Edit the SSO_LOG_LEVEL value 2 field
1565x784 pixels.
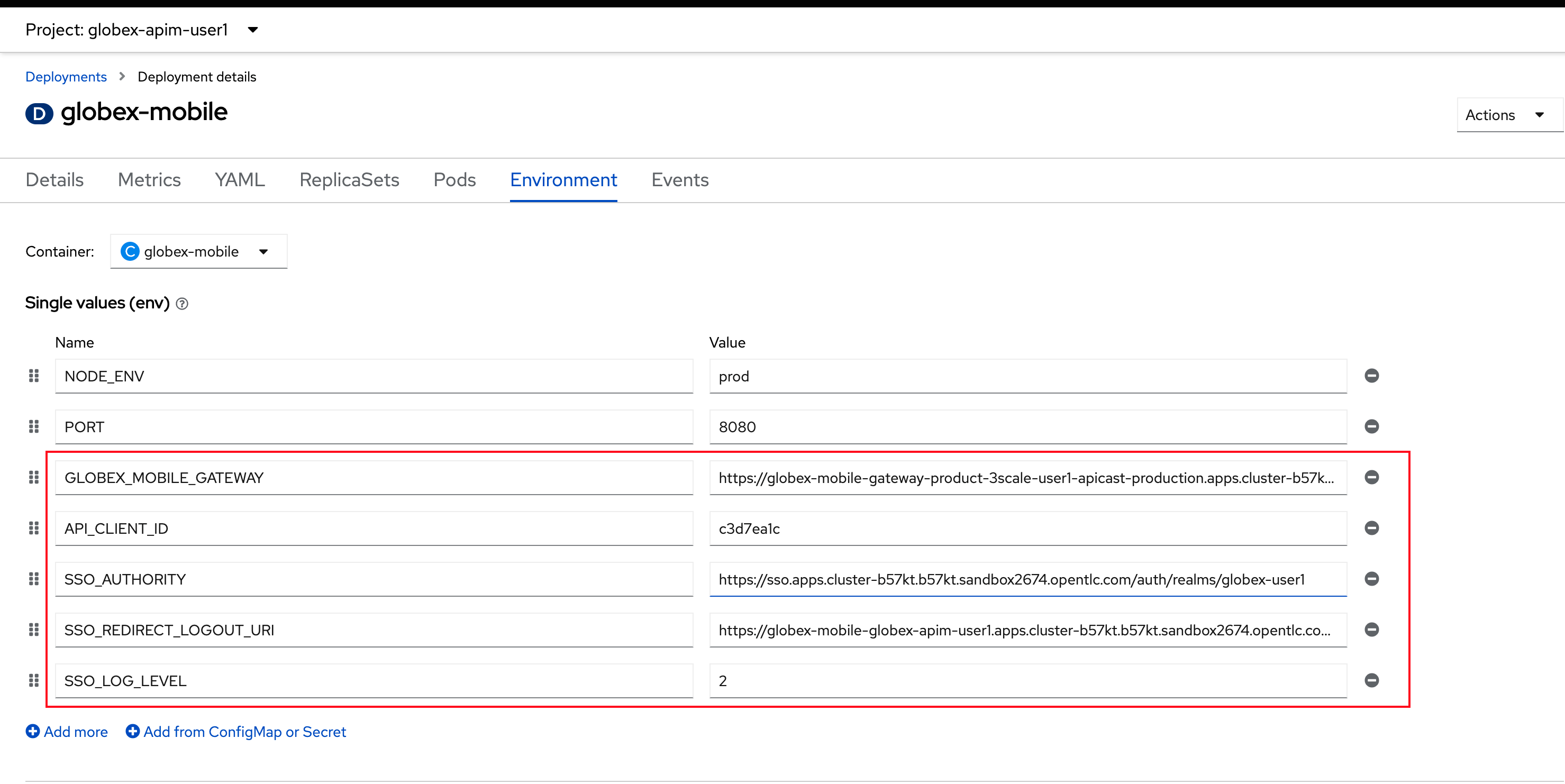(x=1028, y=681)
